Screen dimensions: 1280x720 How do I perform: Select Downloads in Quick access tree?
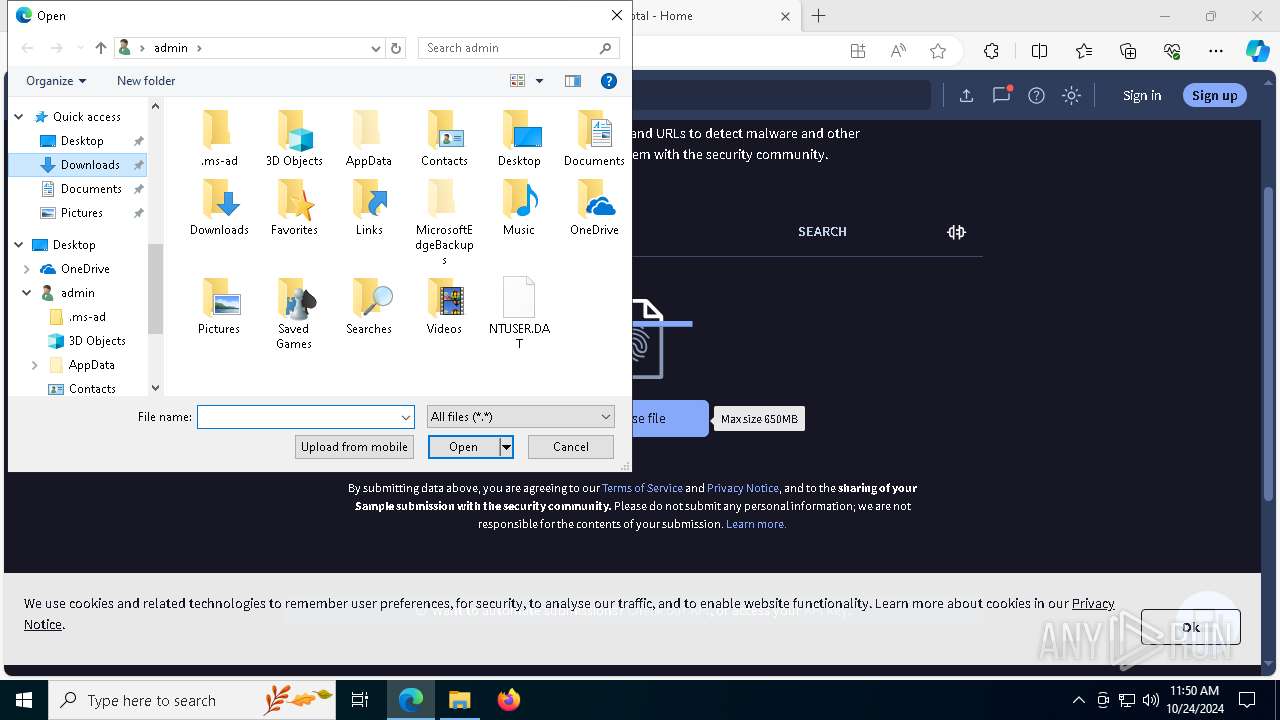pos(80,165)
